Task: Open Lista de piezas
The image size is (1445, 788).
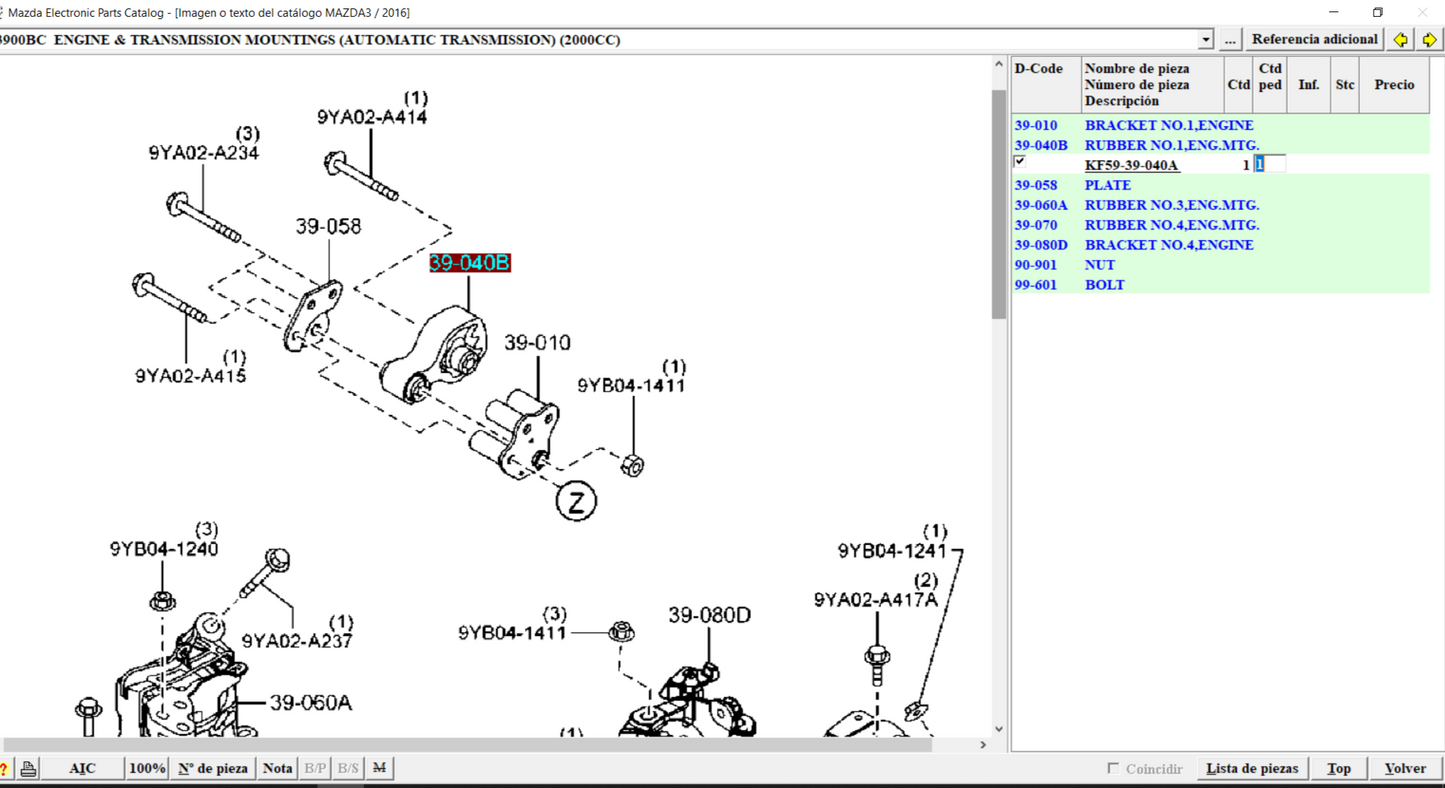Action: [x=1252, y=768]
